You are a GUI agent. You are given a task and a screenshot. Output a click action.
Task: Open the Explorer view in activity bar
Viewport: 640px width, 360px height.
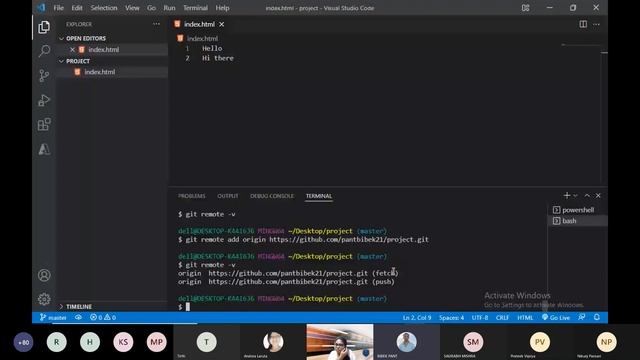pos(44,27)
